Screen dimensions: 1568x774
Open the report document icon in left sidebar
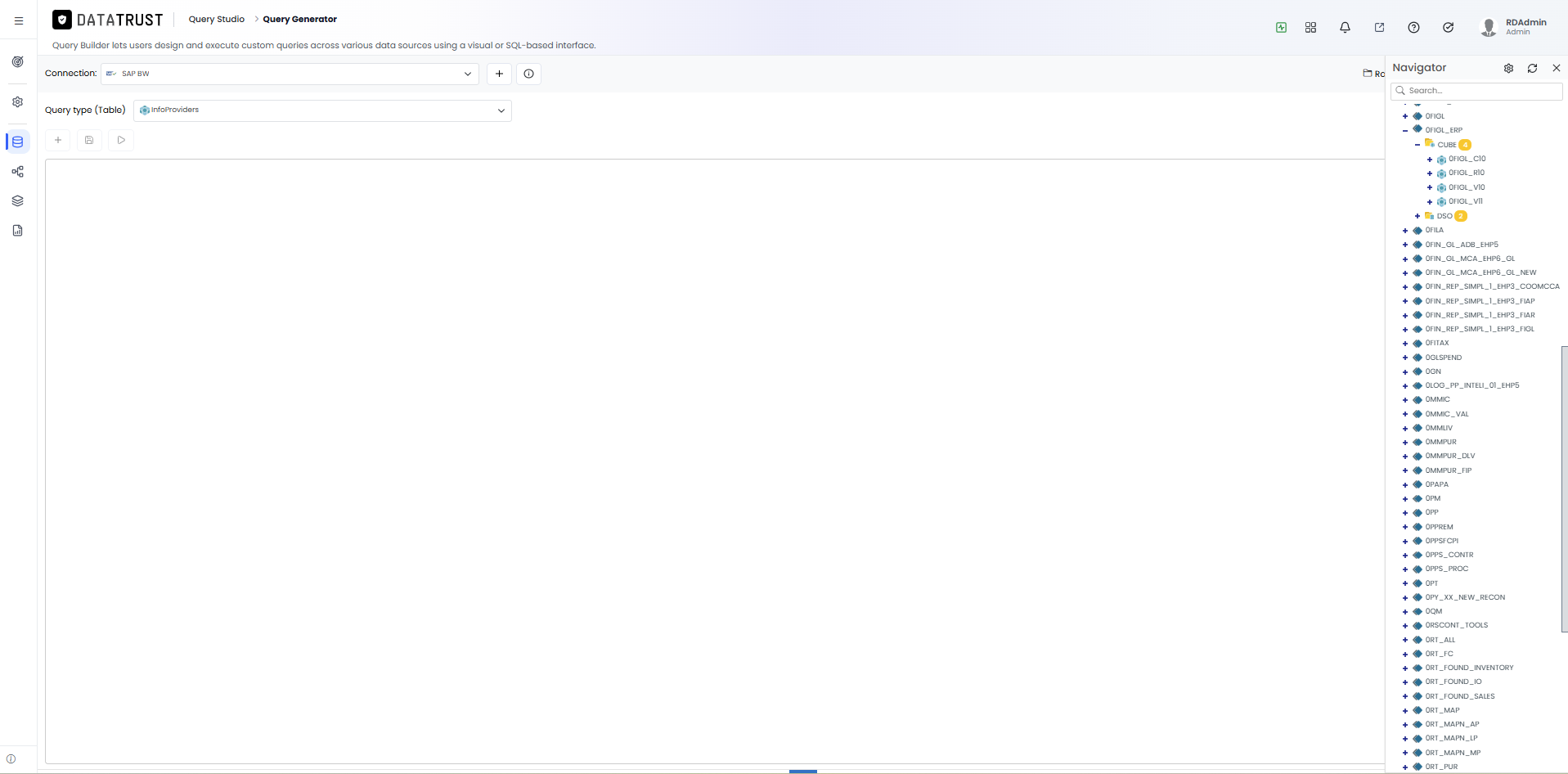point(17,231)
